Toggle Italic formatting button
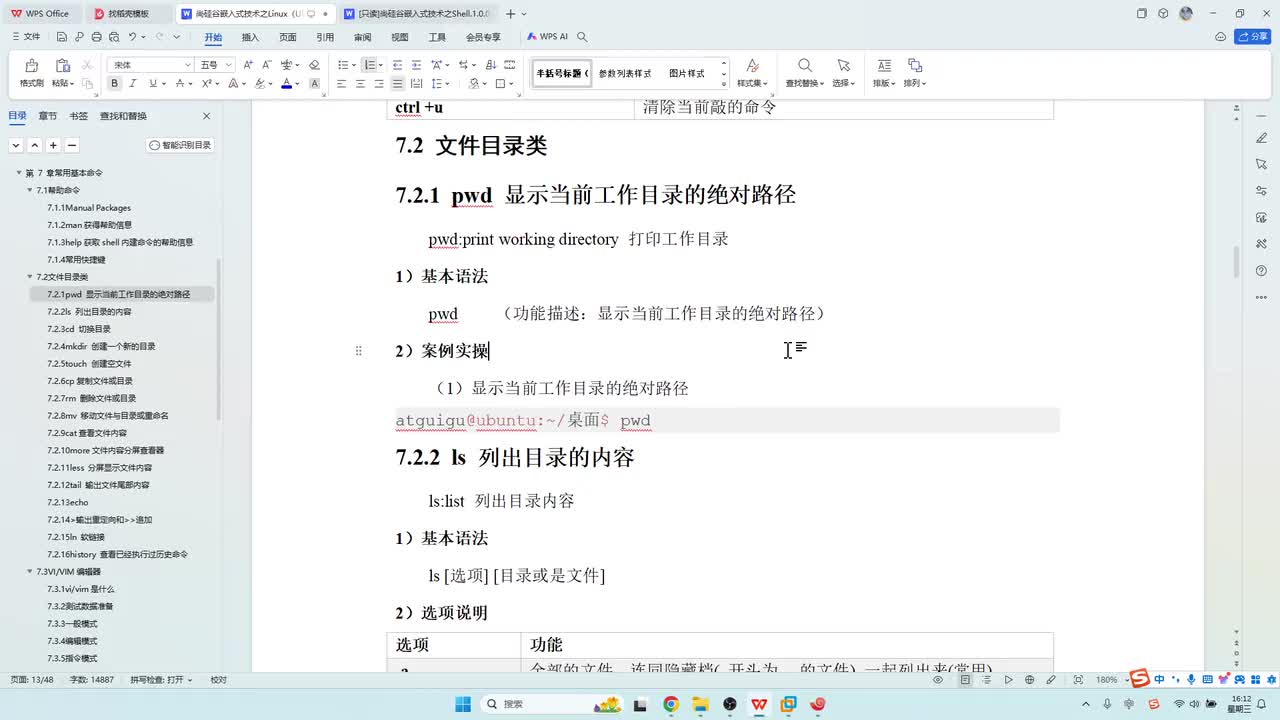Image resolution: width=1280 pixels, height=720 pixels. 131,84
